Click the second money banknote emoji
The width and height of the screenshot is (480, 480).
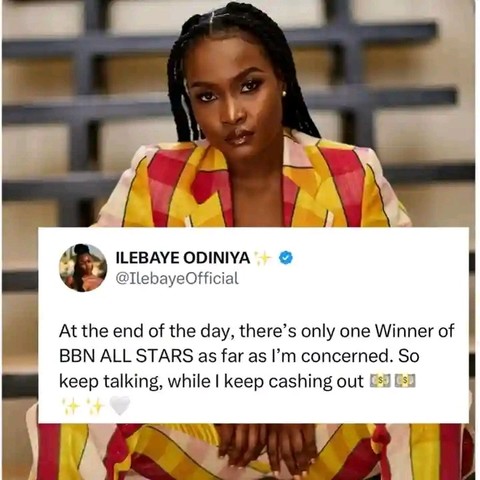click(405, 381)
